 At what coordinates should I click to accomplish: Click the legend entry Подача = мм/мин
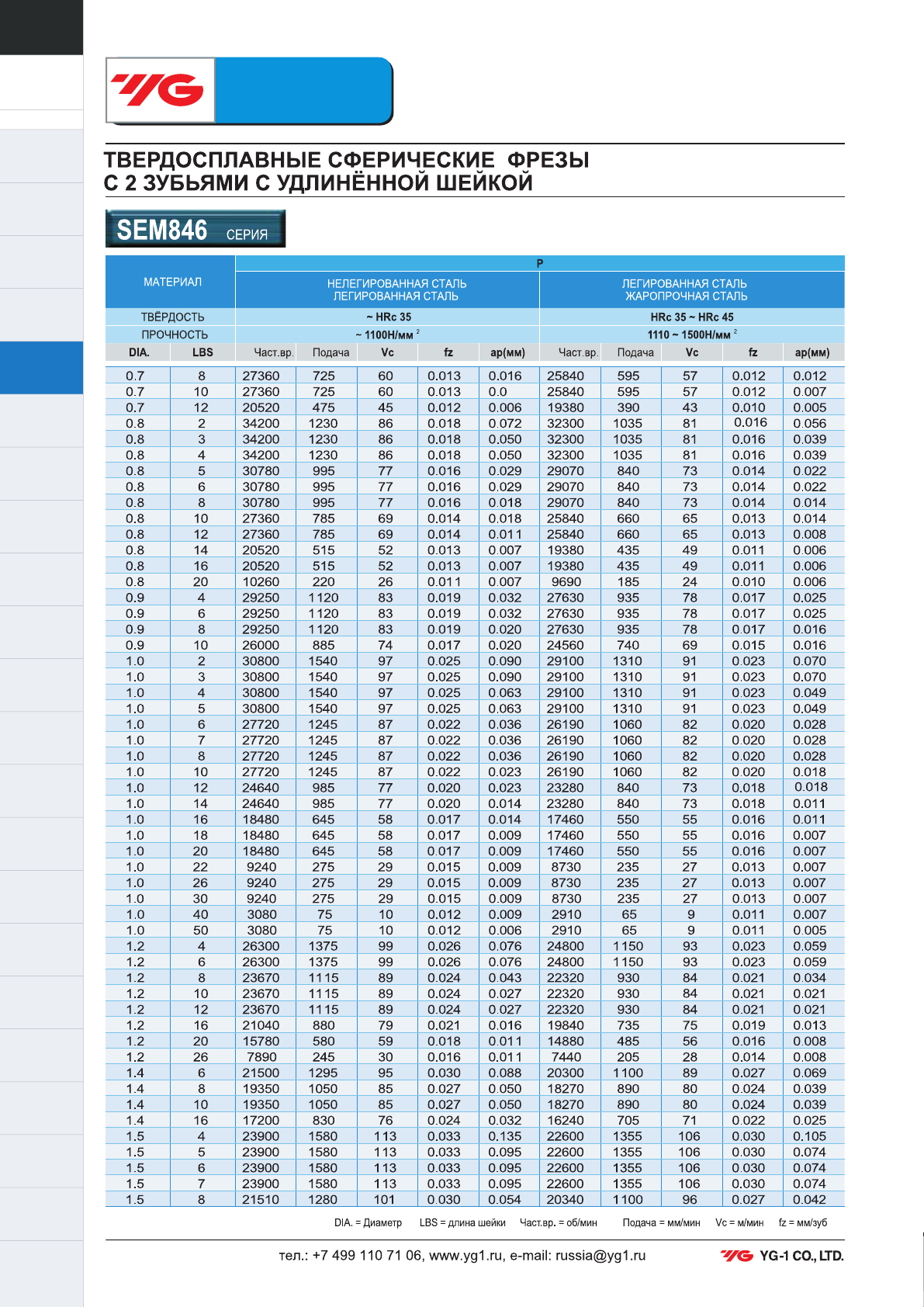coord(661,1222)
